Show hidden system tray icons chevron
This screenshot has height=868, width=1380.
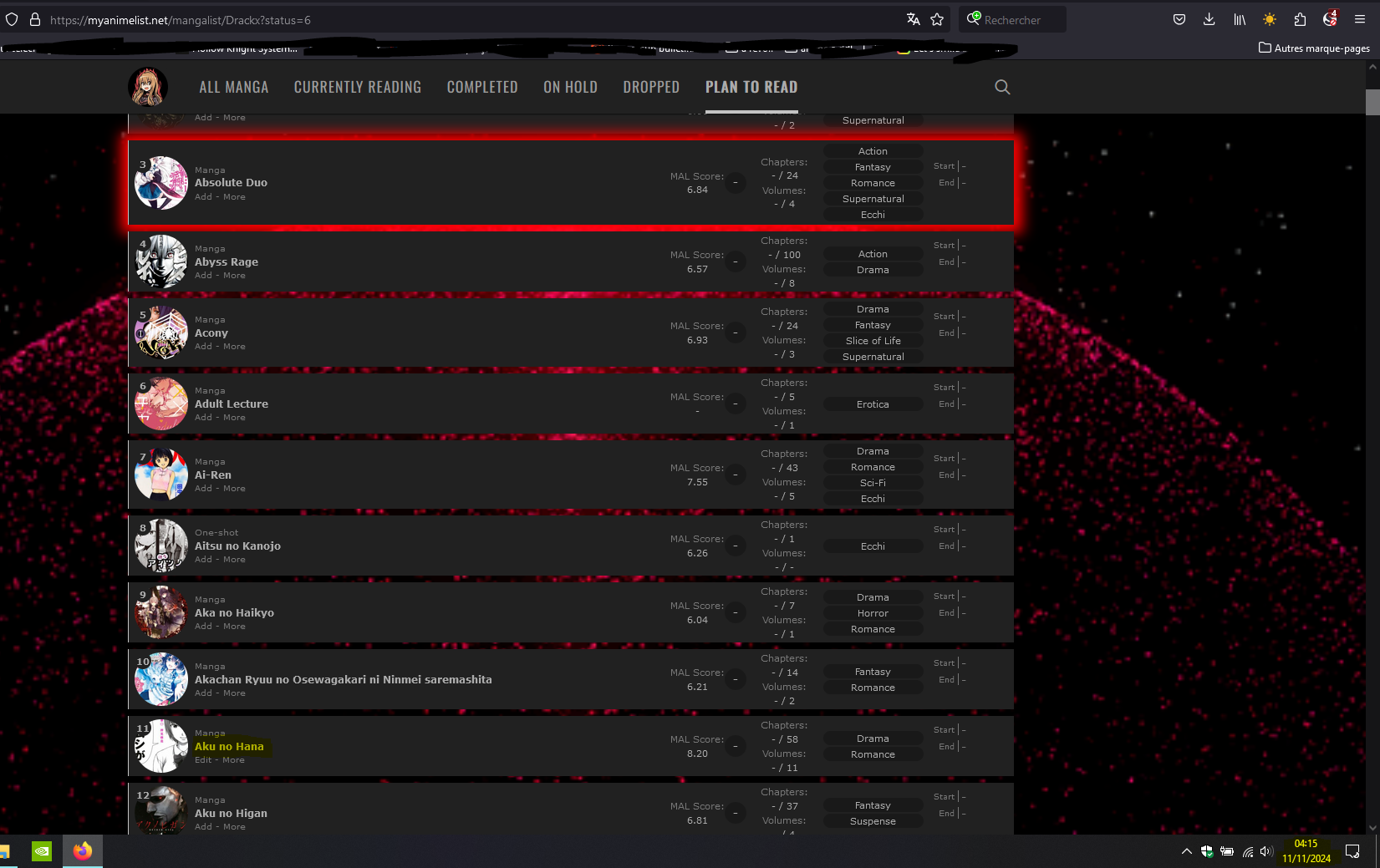[1186, 851]
